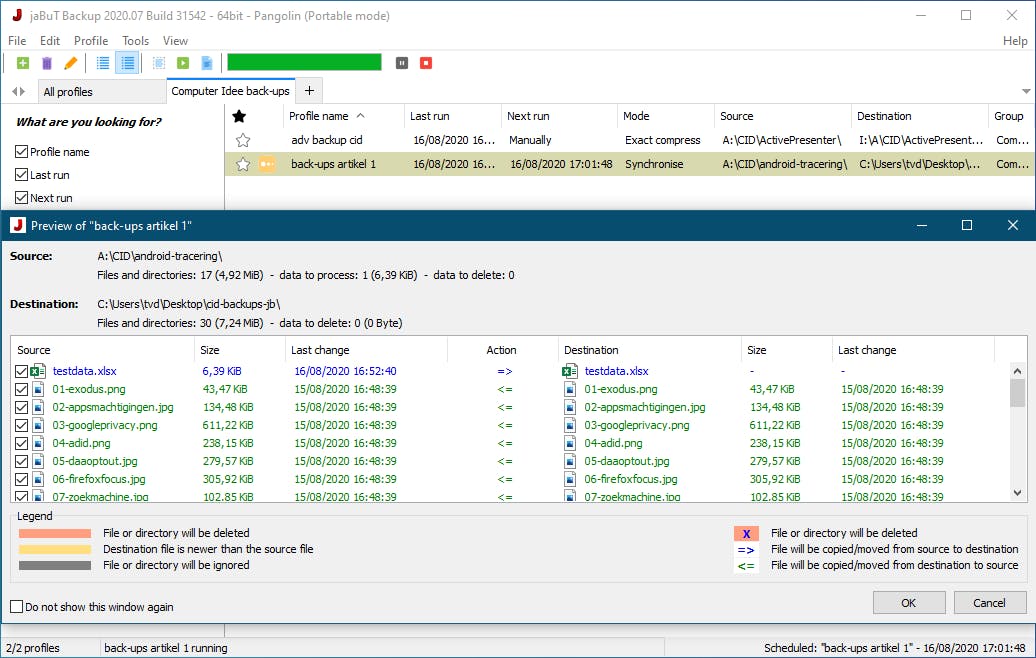
Task: Star the back-ups artikel 1 profile
Action: (x=243, y=164)
